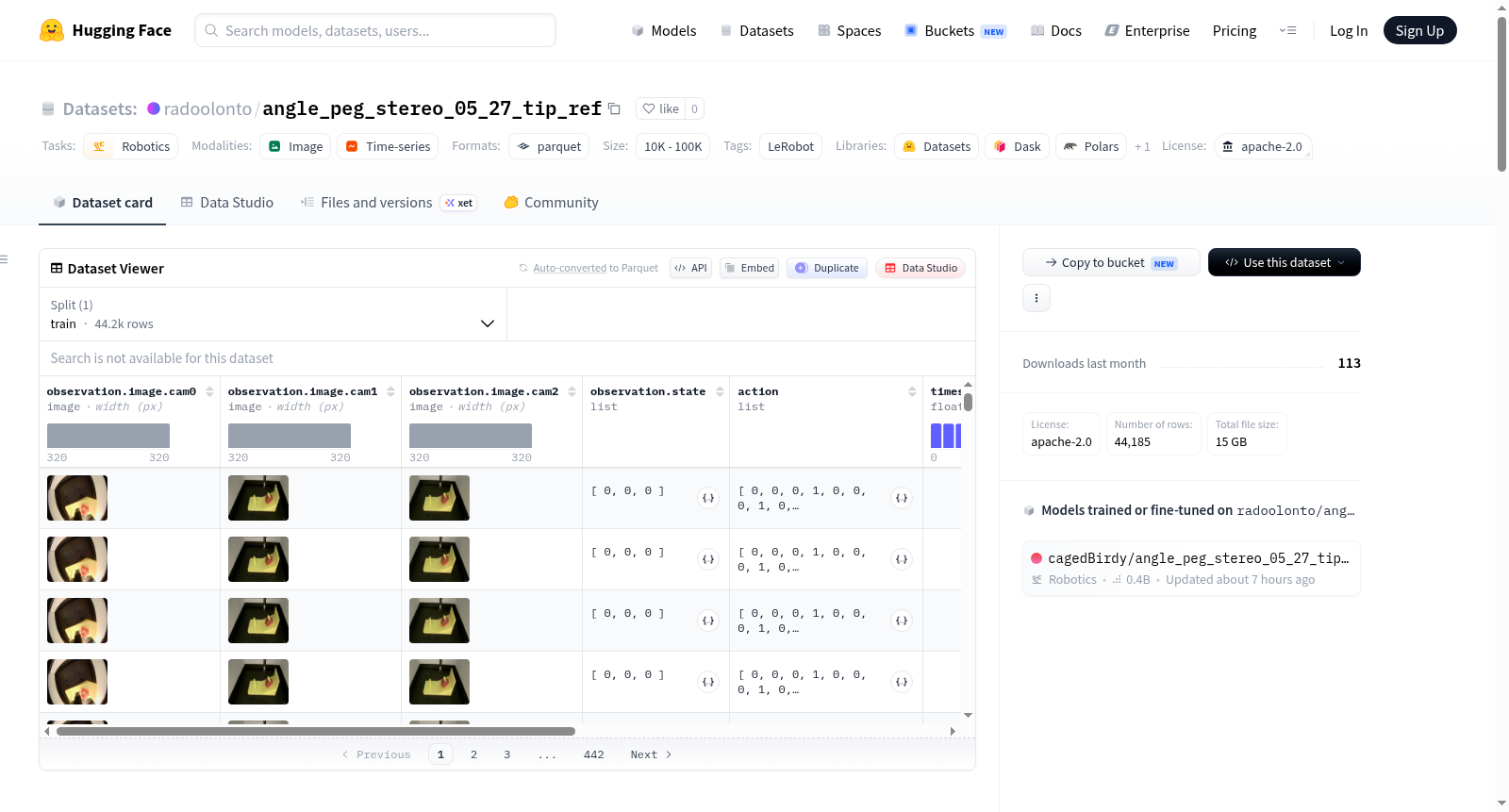Viewport: 1509px width, 812px height.
Task: Expand the observation.state JSON in fourth row
Action: [x=708, y=682]
